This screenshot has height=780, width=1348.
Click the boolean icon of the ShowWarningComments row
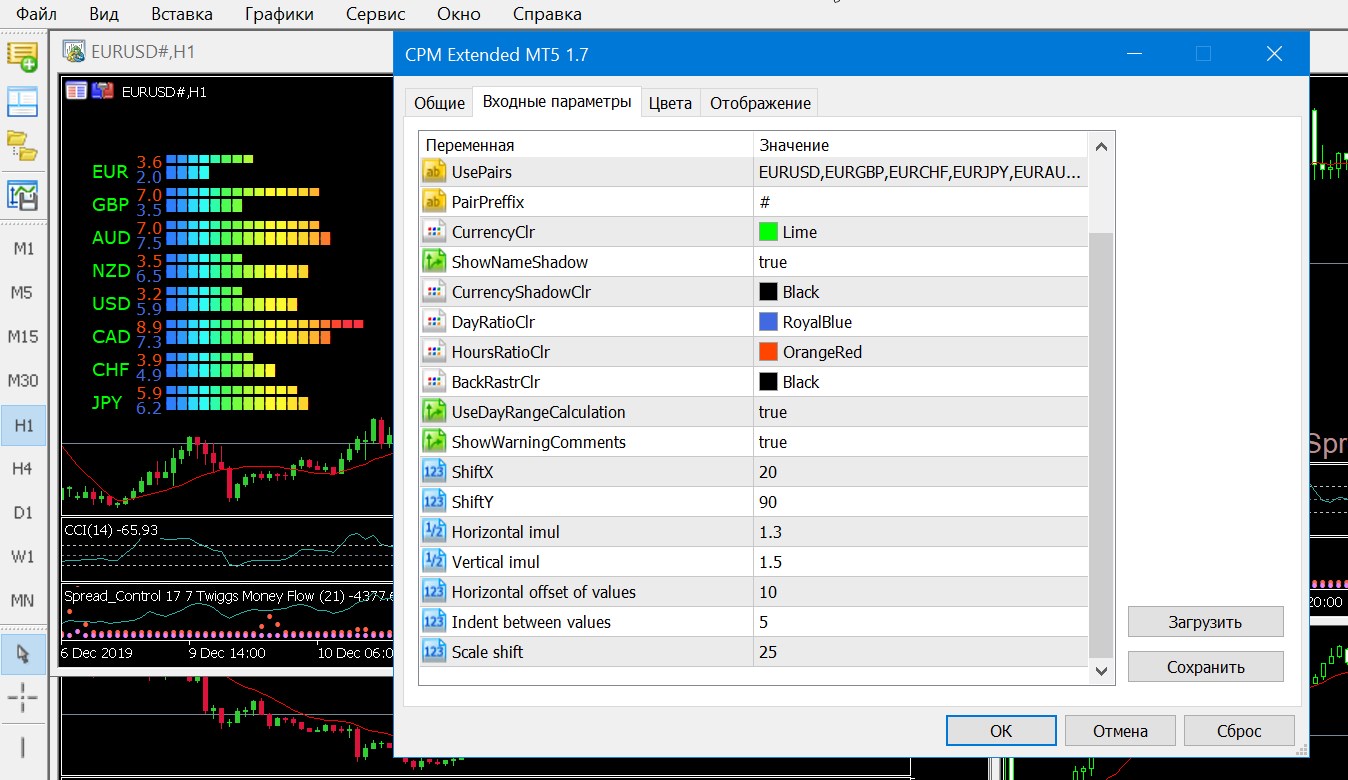click(434, 442)
